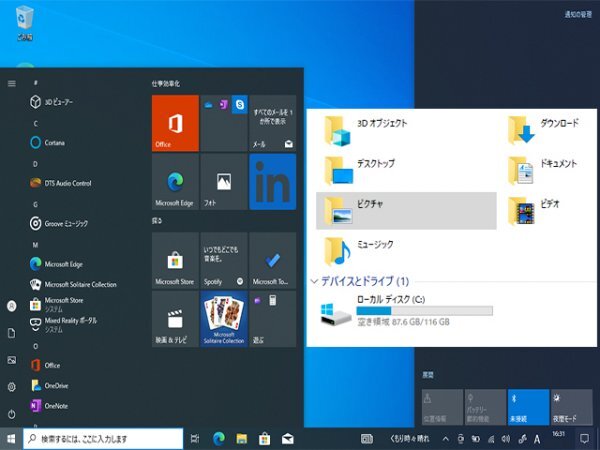Click the C letter header in the app list
Image resolution: width=600 pixels, height=450 pixels.
click(x=36, y=123)
